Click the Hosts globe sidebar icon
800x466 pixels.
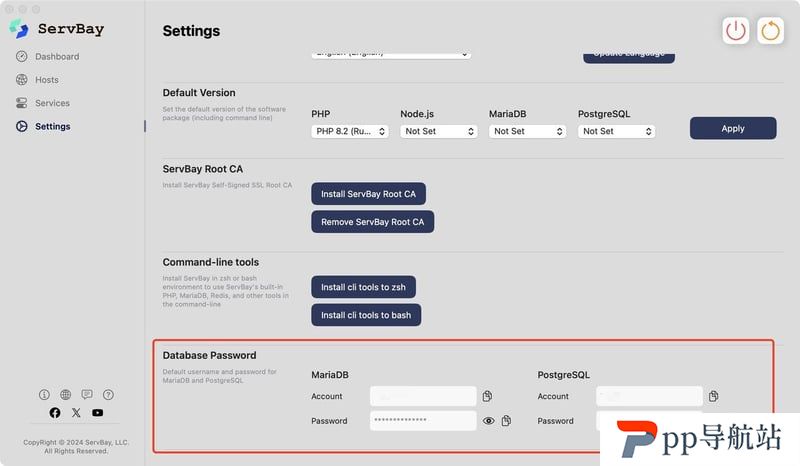pos(21,80)
